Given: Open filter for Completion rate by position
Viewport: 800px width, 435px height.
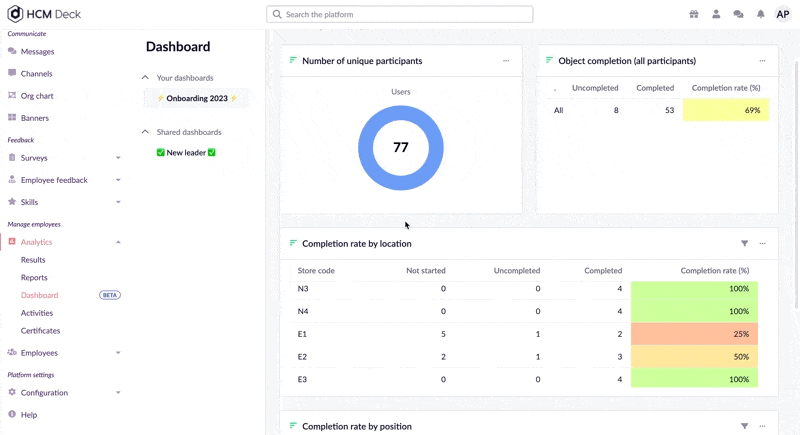Looking at the screenshot, I should point(744,426).
